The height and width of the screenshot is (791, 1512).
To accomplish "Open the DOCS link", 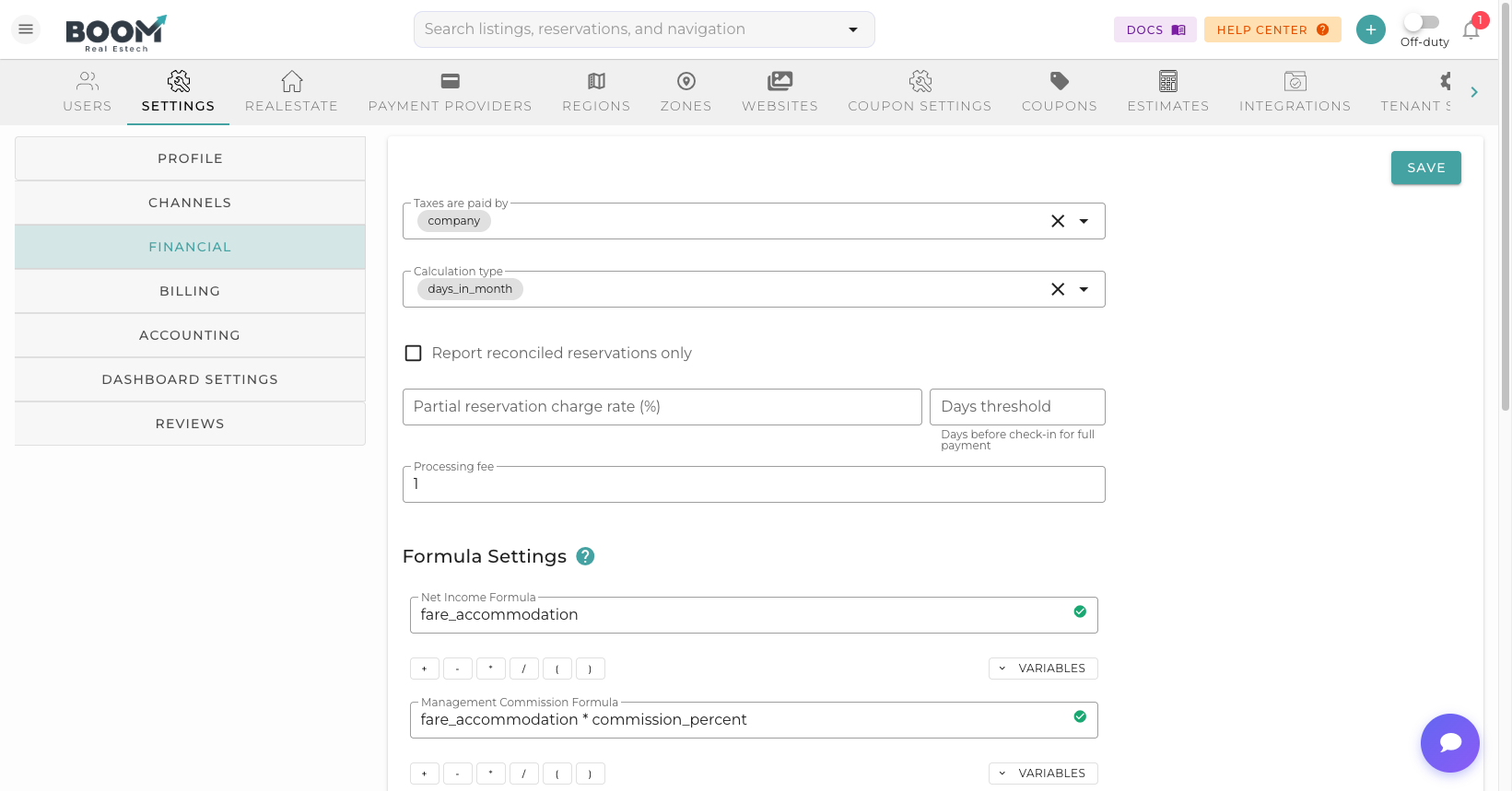I will tap(1155, 29).
